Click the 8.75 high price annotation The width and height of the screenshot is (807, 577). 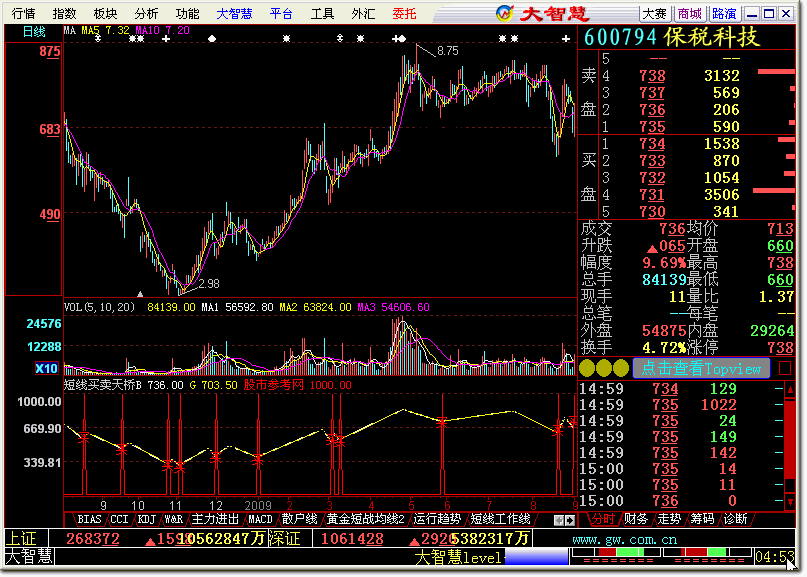click(447, 51)
